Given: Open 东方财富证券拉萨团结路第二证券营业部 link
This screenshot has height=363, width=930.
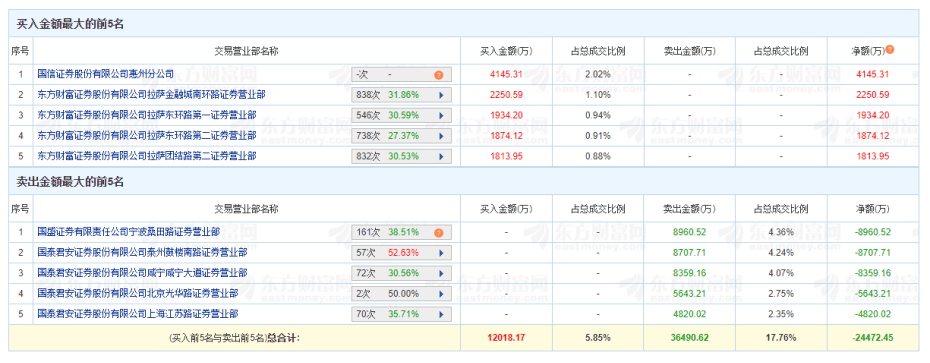Looking at the screenshot, I should (146, 156).
